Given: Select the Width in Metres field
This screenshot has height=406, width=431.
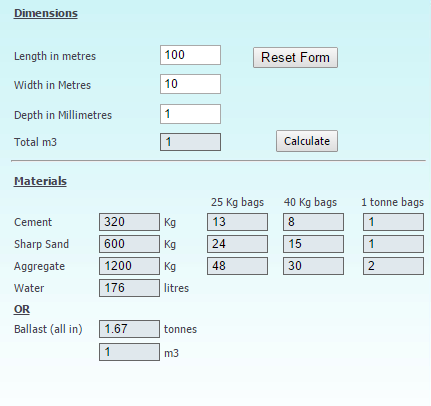Looking at the screenshot, I should tap(190, 84).
